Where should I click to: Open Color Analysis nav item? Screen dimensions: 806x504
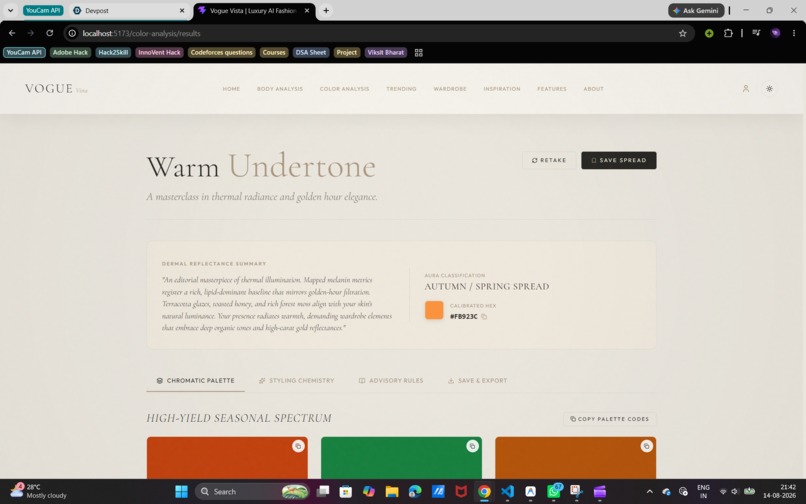pyautogui.click(x=344, y=89)
